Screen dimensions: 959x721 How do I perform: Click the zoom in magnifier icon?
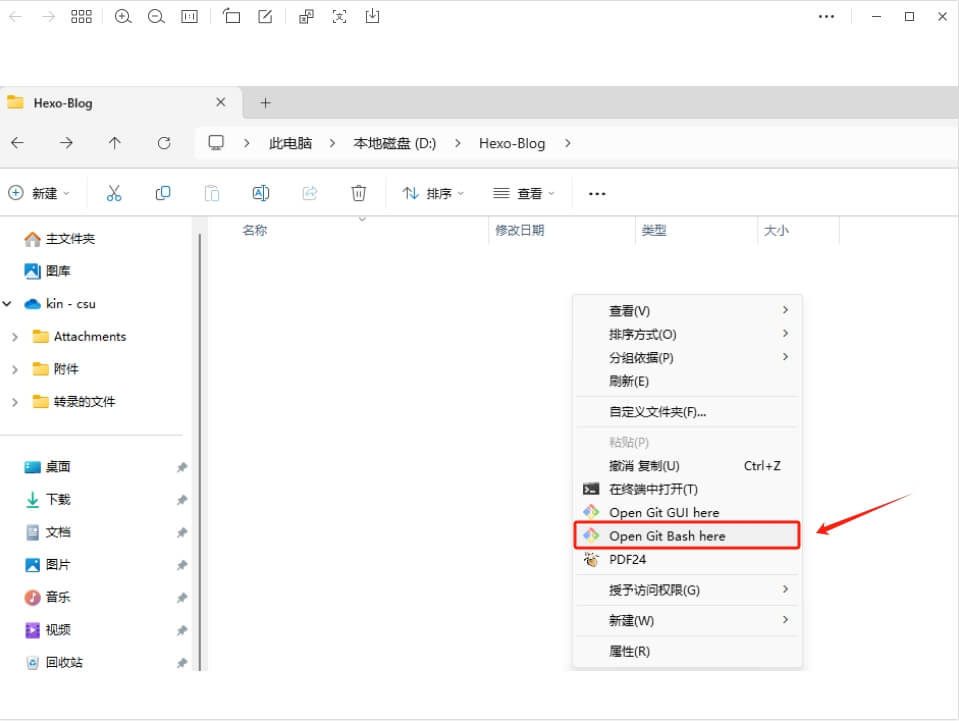[123, 17]
